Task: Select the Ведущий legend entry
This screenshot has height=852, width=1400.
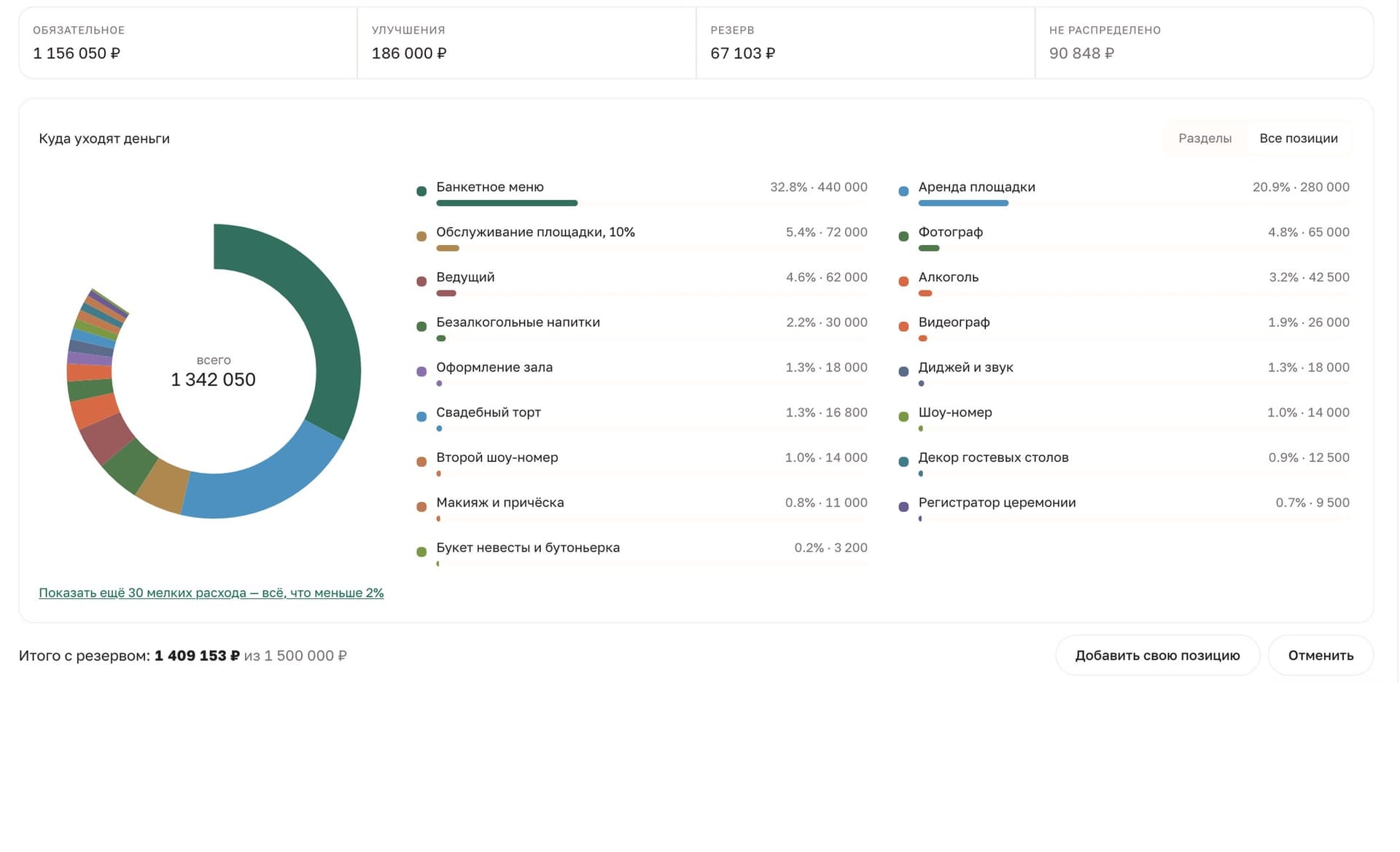Action: tap(642, 284)
